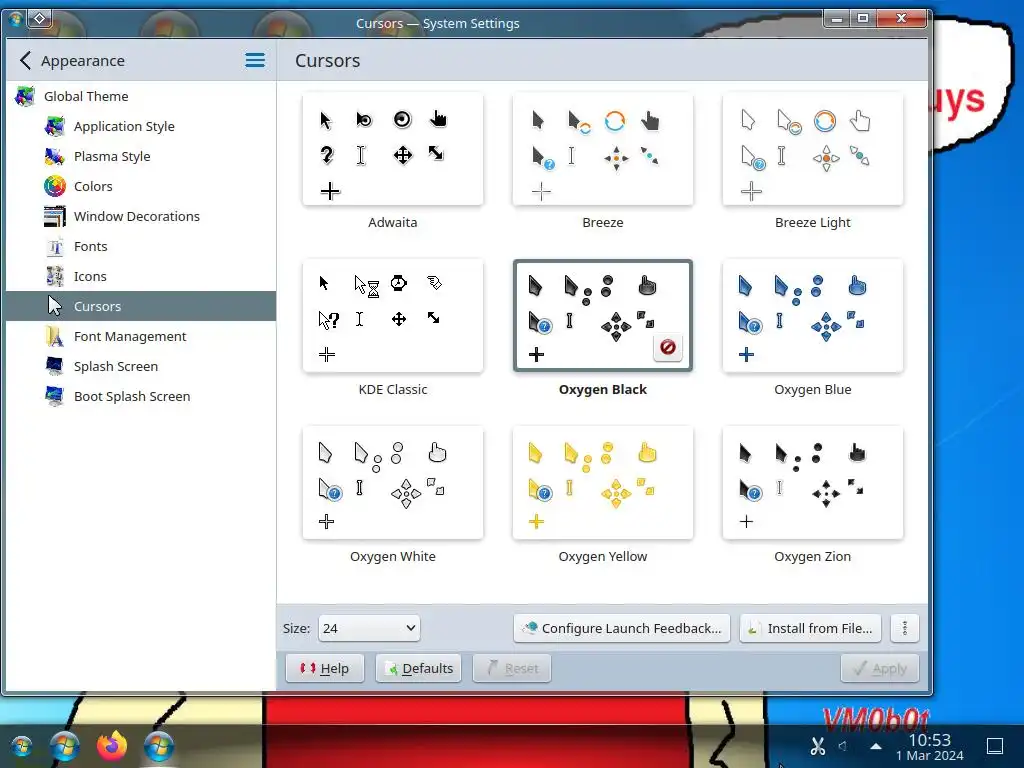The height and width of the screenshot is (768, 1024).
Task: Click the scissors clipboard tray icon
Action: click(x=817, y=746)
